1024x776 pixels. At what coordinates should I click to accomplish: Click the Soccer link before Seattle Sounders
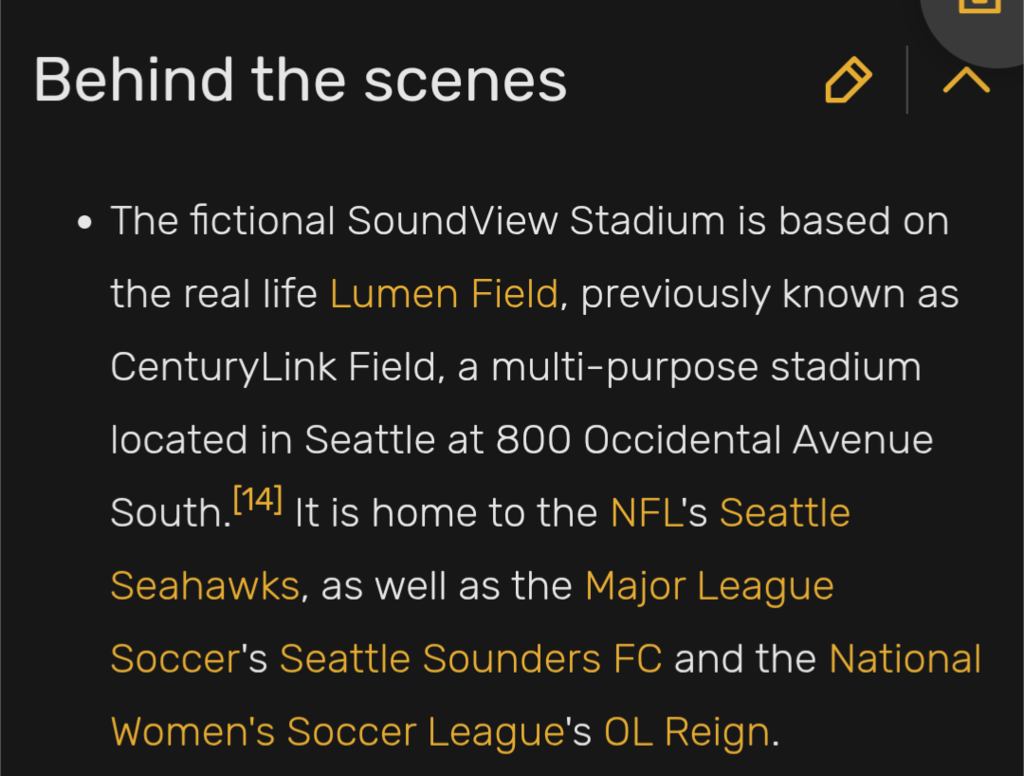[x=176, y=658]
